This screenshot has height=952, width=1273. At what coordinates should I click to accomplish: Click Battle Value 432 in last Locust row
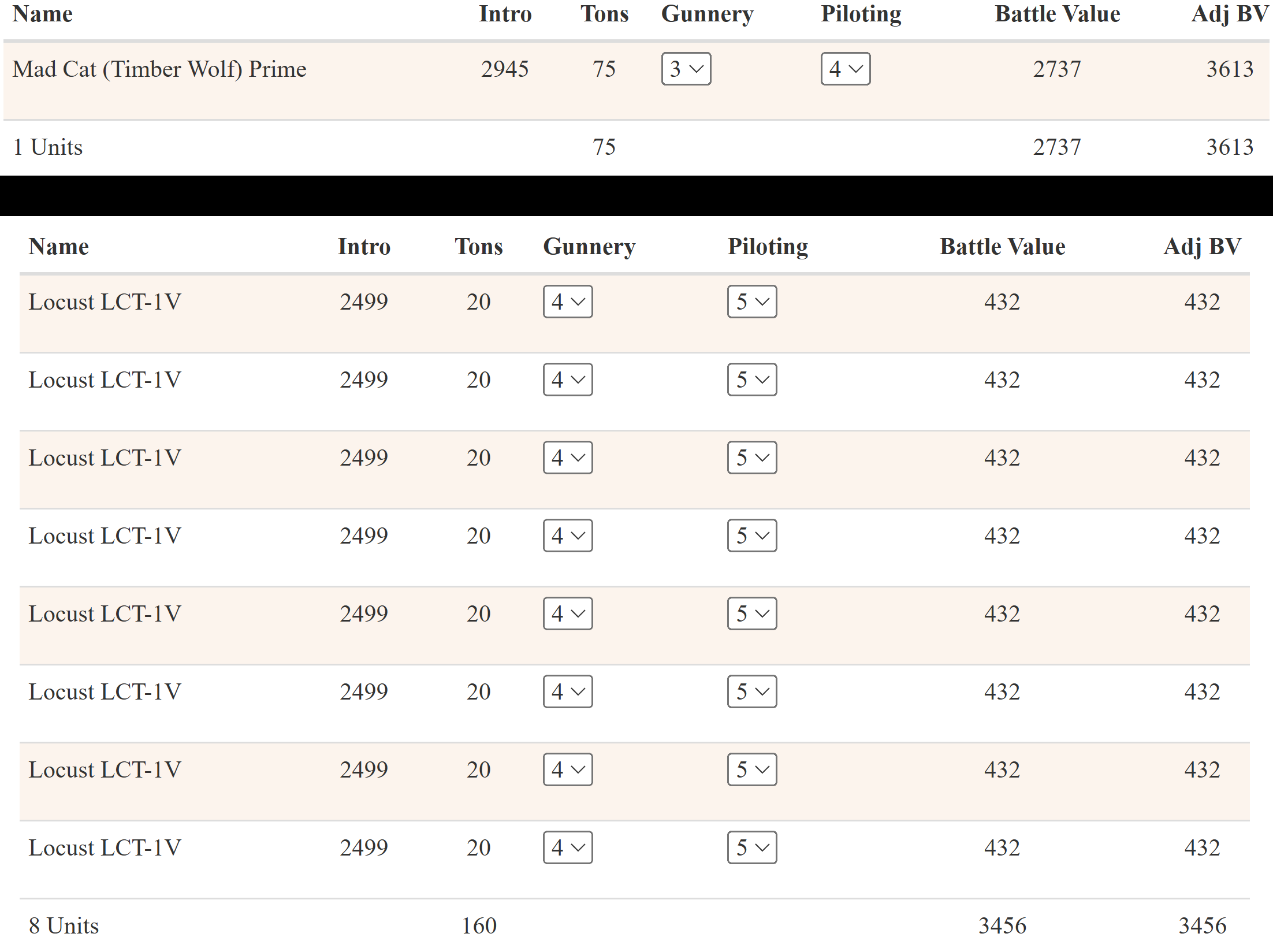point(1003,847)
